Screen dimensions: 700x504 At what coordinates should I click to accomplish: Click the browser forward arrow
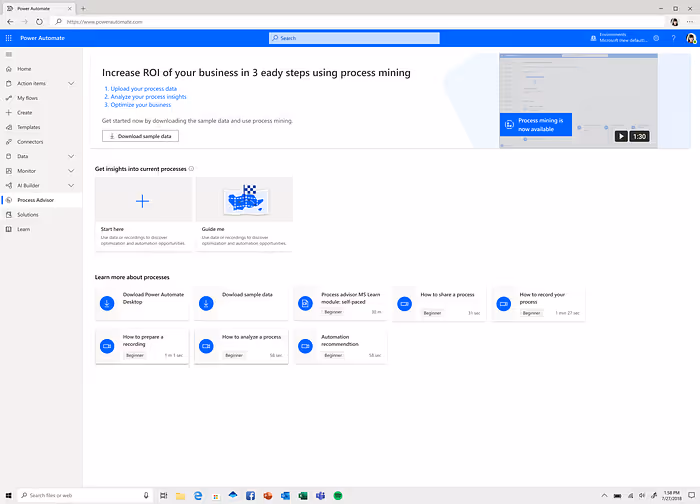pos(25,21)
